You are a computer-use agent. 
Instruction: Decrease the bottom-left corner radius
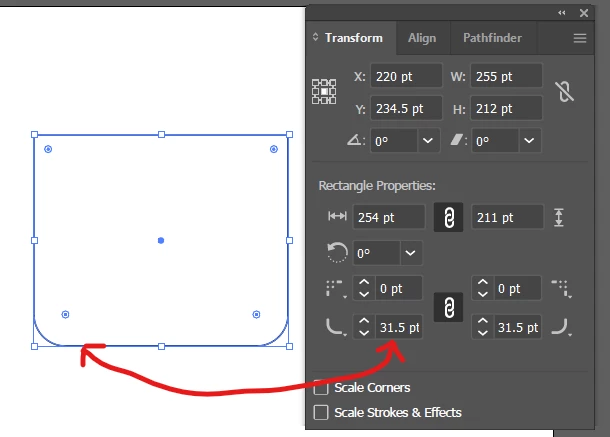click(364, 333)
